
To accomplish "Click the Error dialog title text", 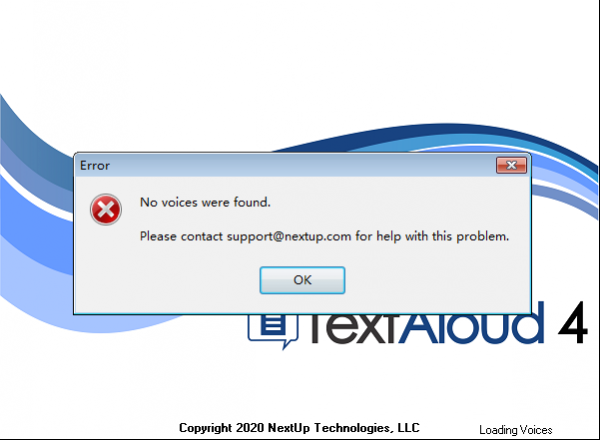I will 95,166.
